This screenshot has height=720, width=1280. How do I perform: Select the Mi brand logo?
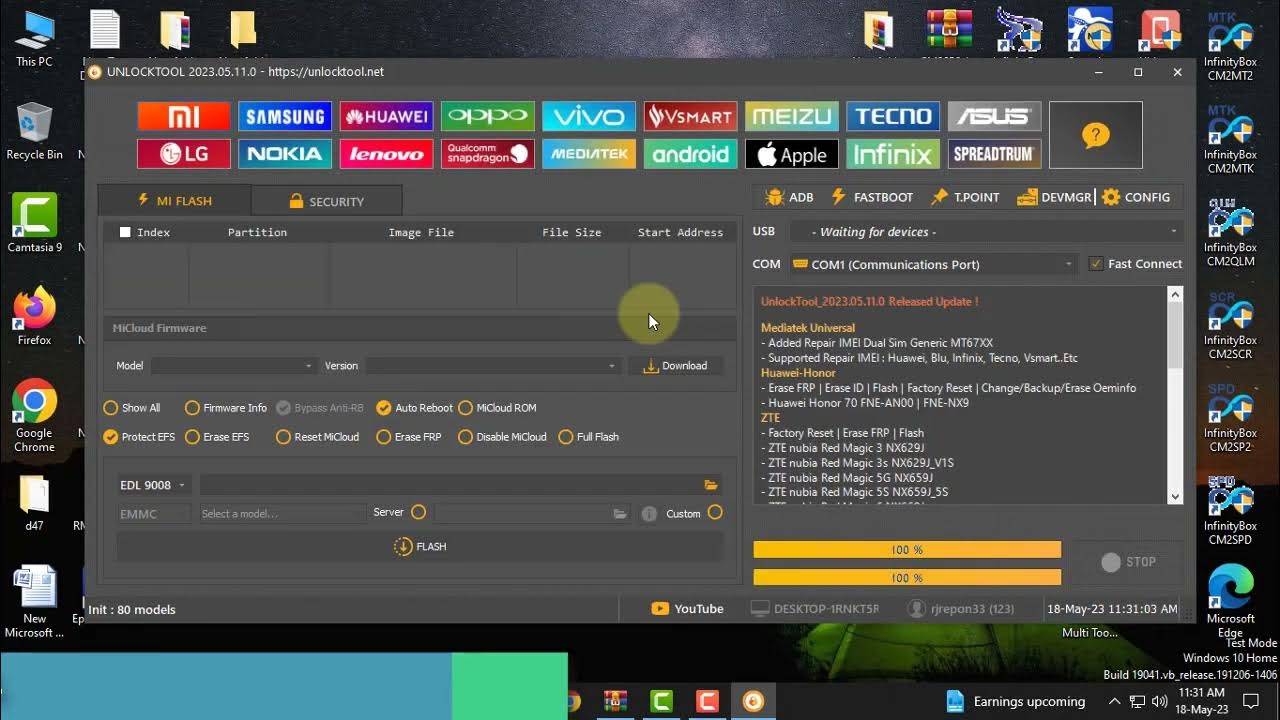pos(183,116)
